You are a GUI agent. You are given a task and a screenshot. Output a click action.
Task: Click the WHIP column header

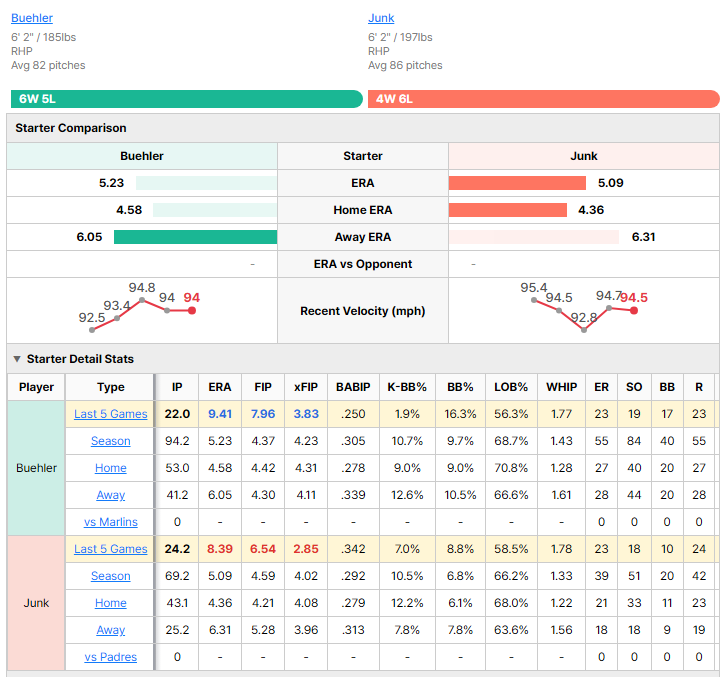(x=561, y=387)
